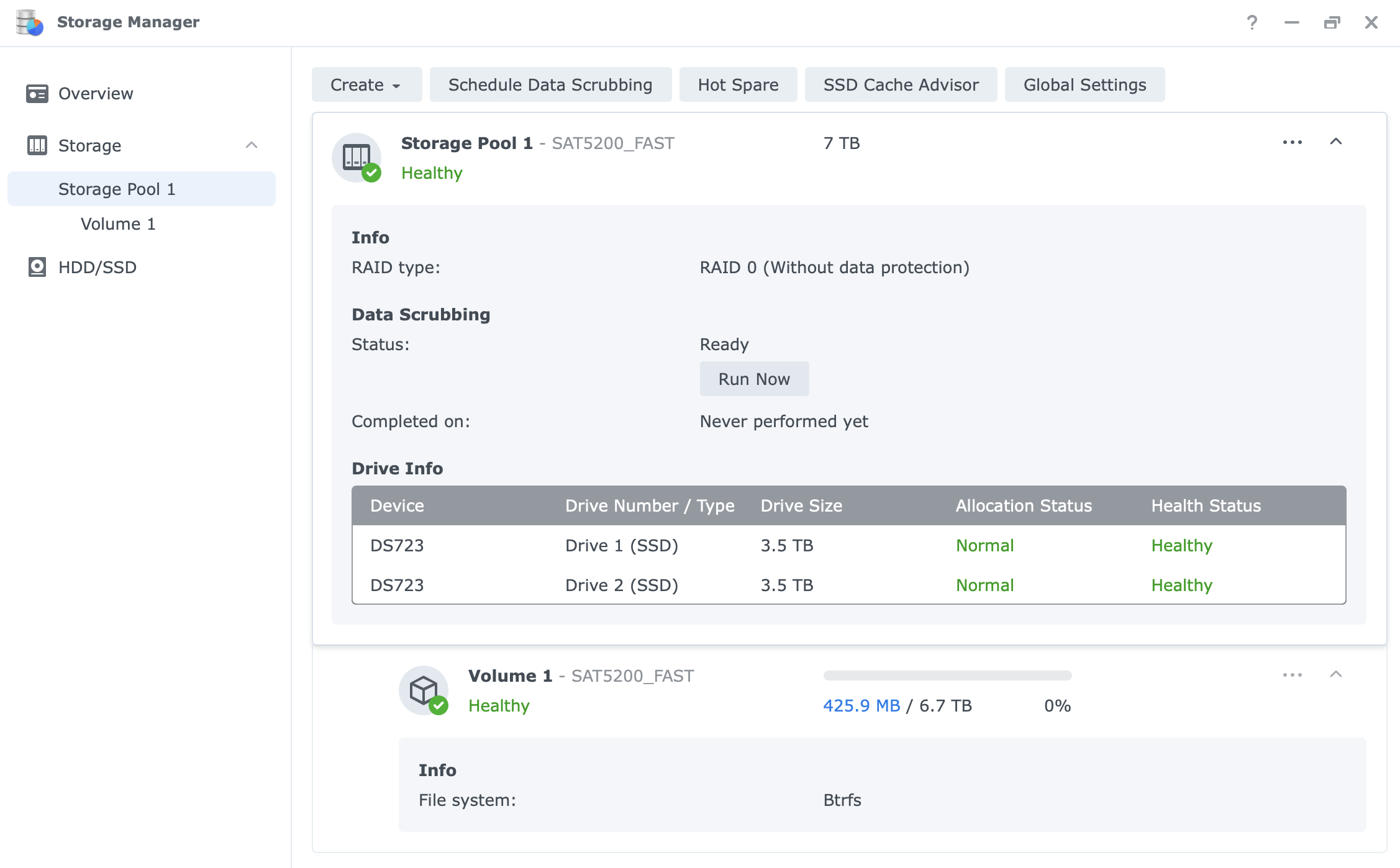Open the Create dropdown

[366, 84]
